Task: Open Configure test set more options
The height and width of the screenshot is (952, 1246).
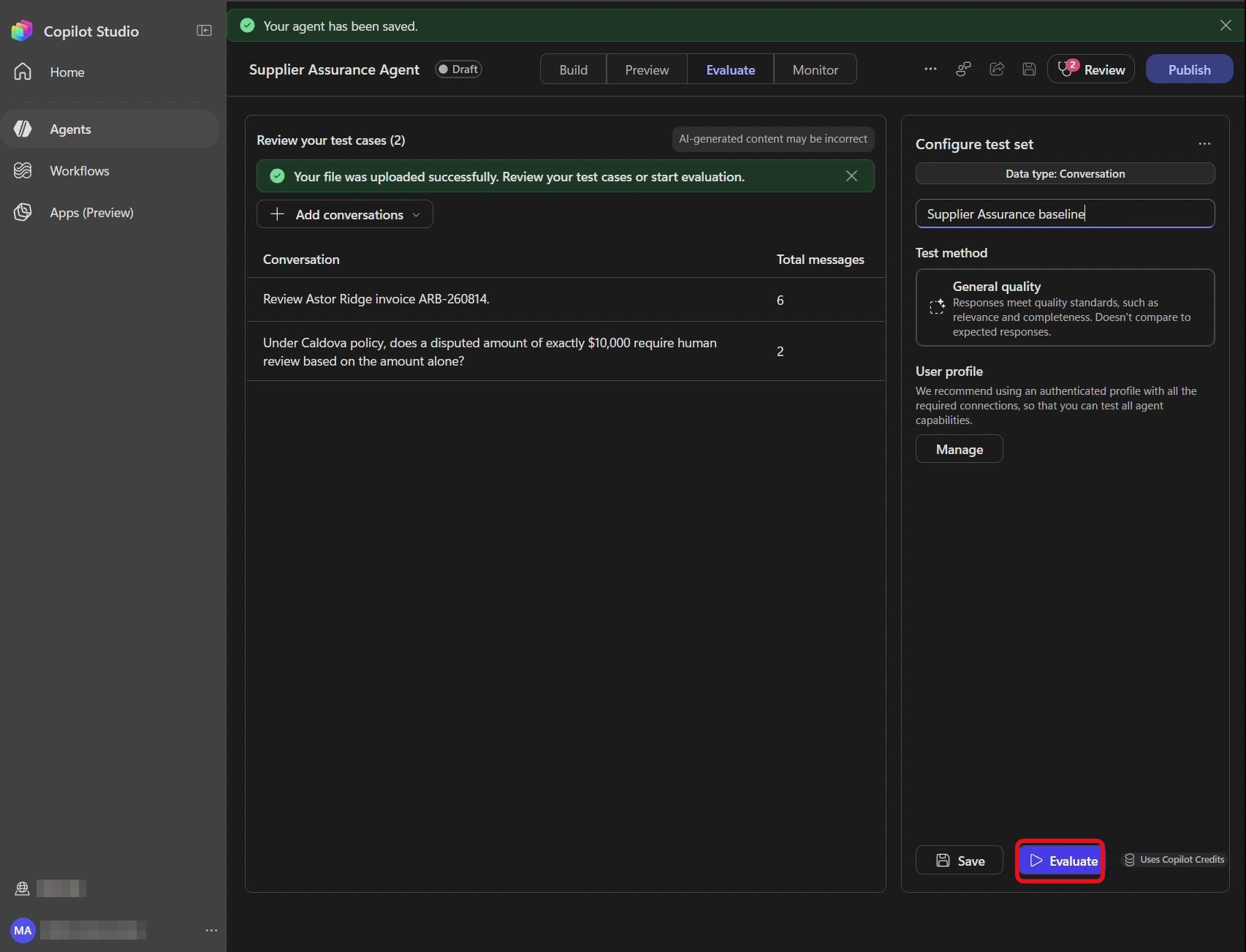Action: click(x=1204, y=144)
